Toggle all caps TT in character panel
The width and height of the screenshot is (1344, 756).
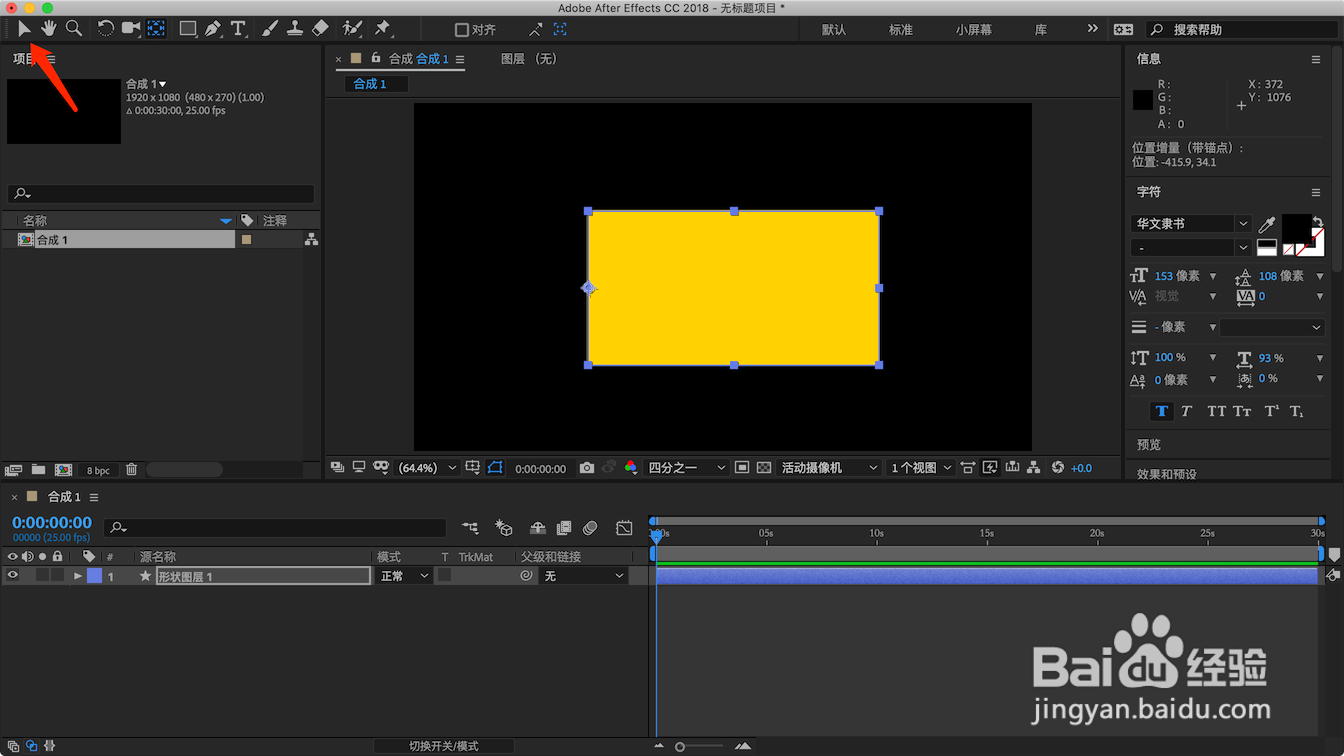click(x=1216, y=411)
